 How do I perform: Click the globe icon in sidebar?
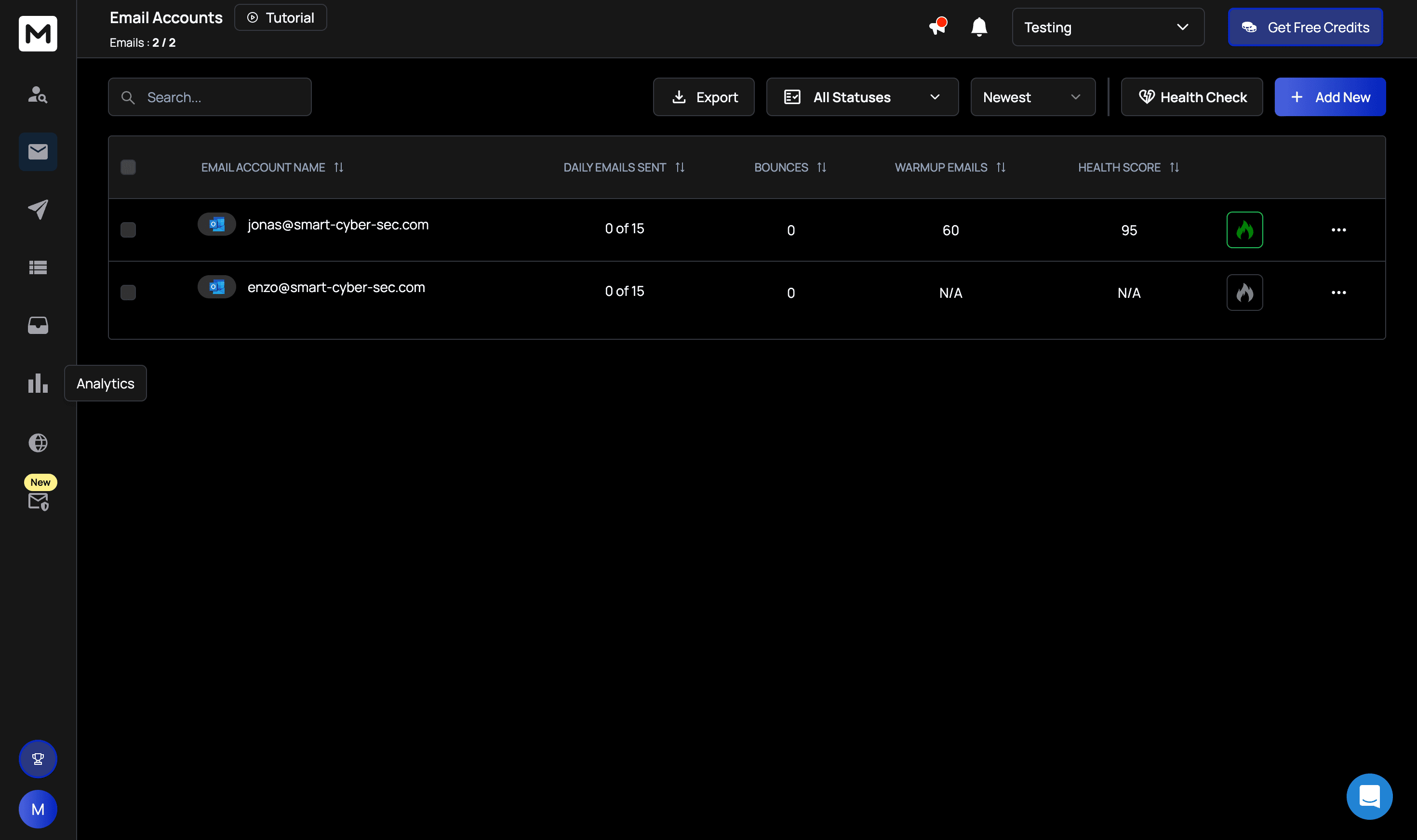pyautogui.click(x=38, y=442)
